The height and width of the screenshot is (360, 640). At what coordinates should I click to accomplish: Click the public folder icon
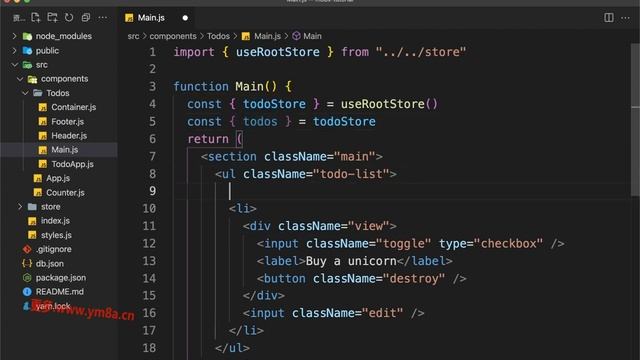27,51
